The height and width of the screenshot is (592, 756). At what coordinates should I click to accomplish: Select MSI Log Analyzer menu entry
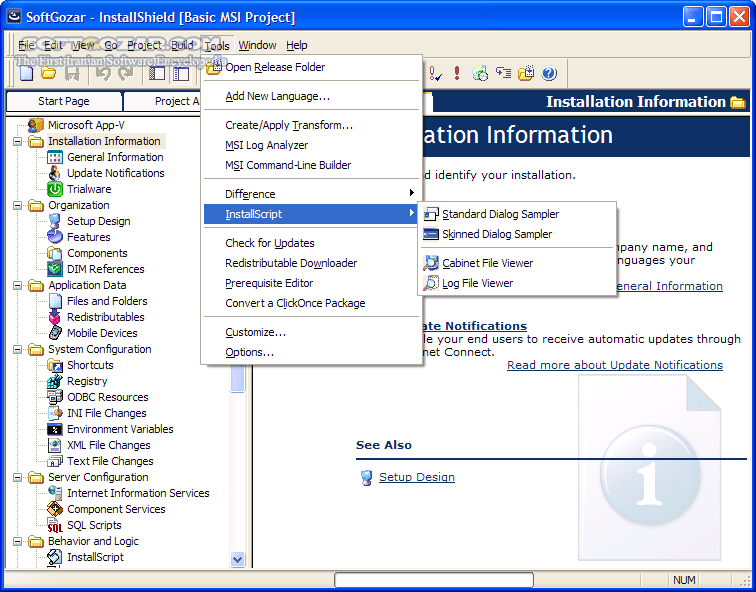click(x=266, y=145)
